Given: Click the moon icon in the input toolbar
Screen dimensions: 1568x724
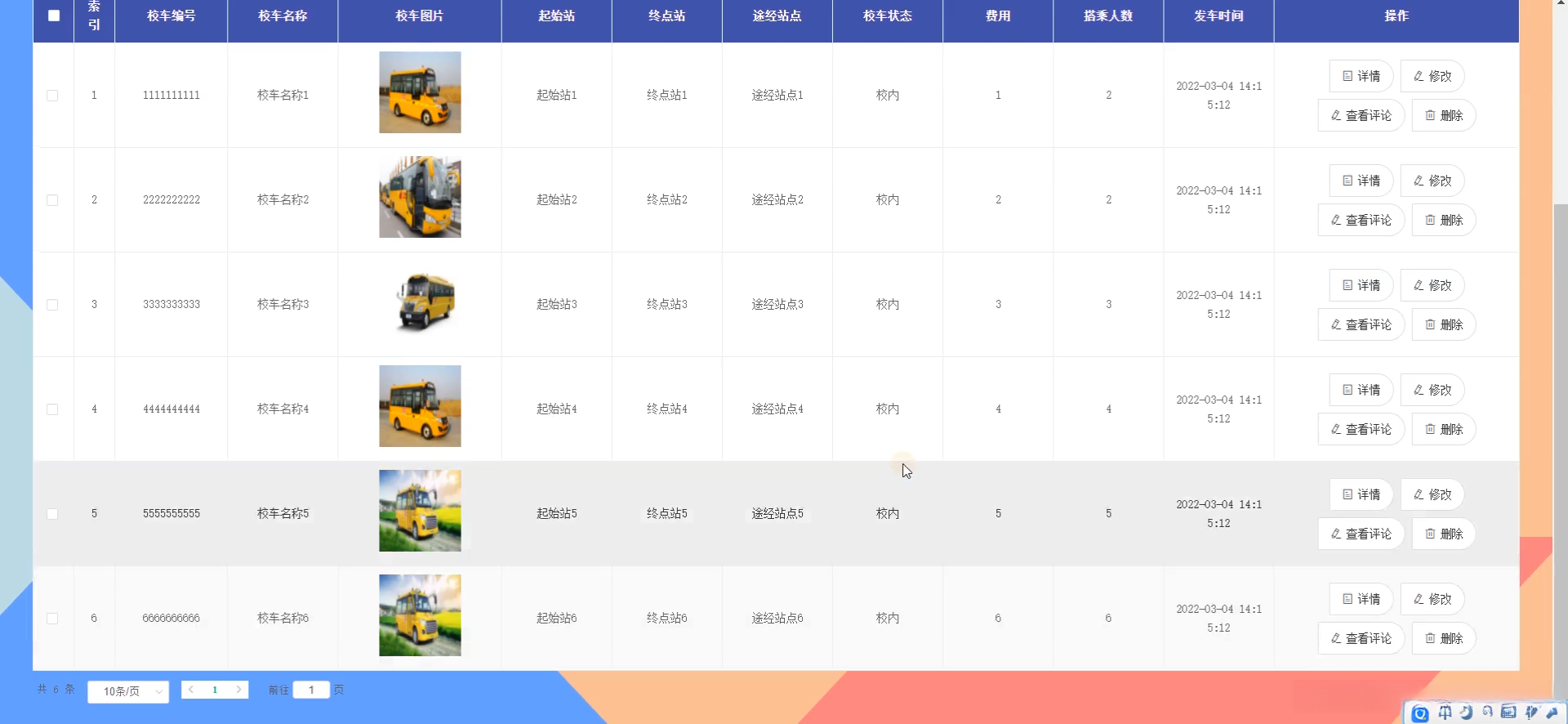Looking at the screenshot, I should pyautogui.click(x=1466, y=713).
